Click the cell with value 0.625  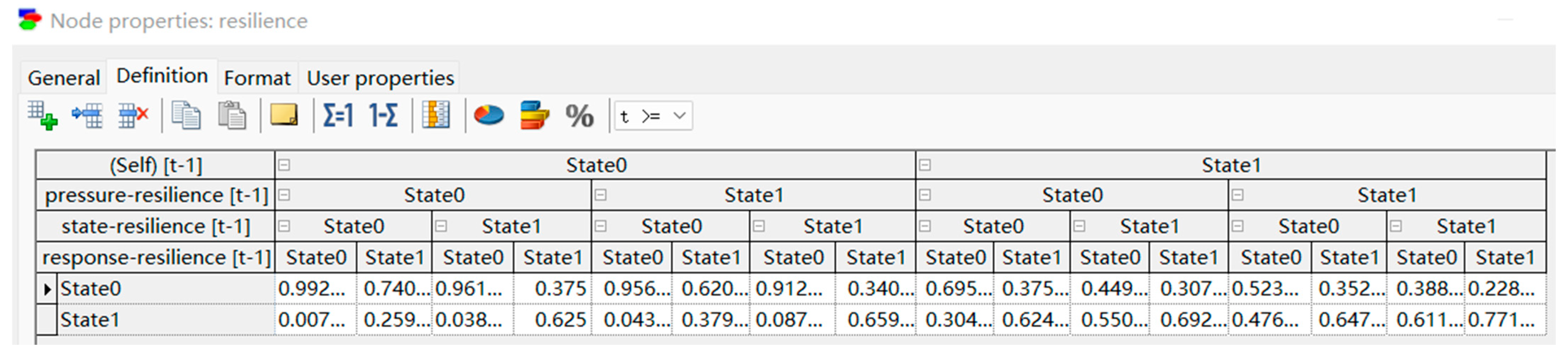(x=552, y=319)
